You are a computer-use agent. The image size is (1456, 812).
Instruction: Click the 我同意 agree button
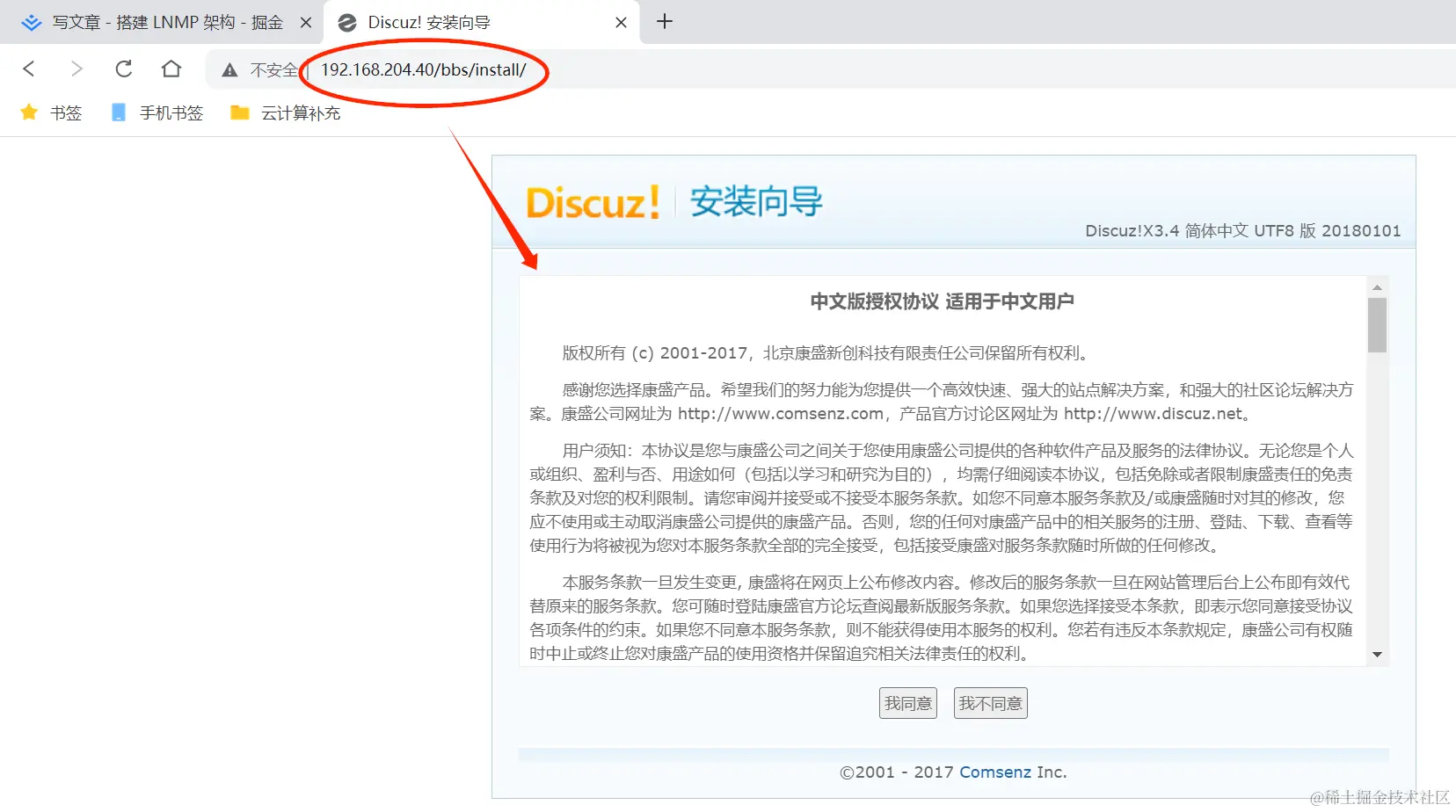(x=908, y=703)
